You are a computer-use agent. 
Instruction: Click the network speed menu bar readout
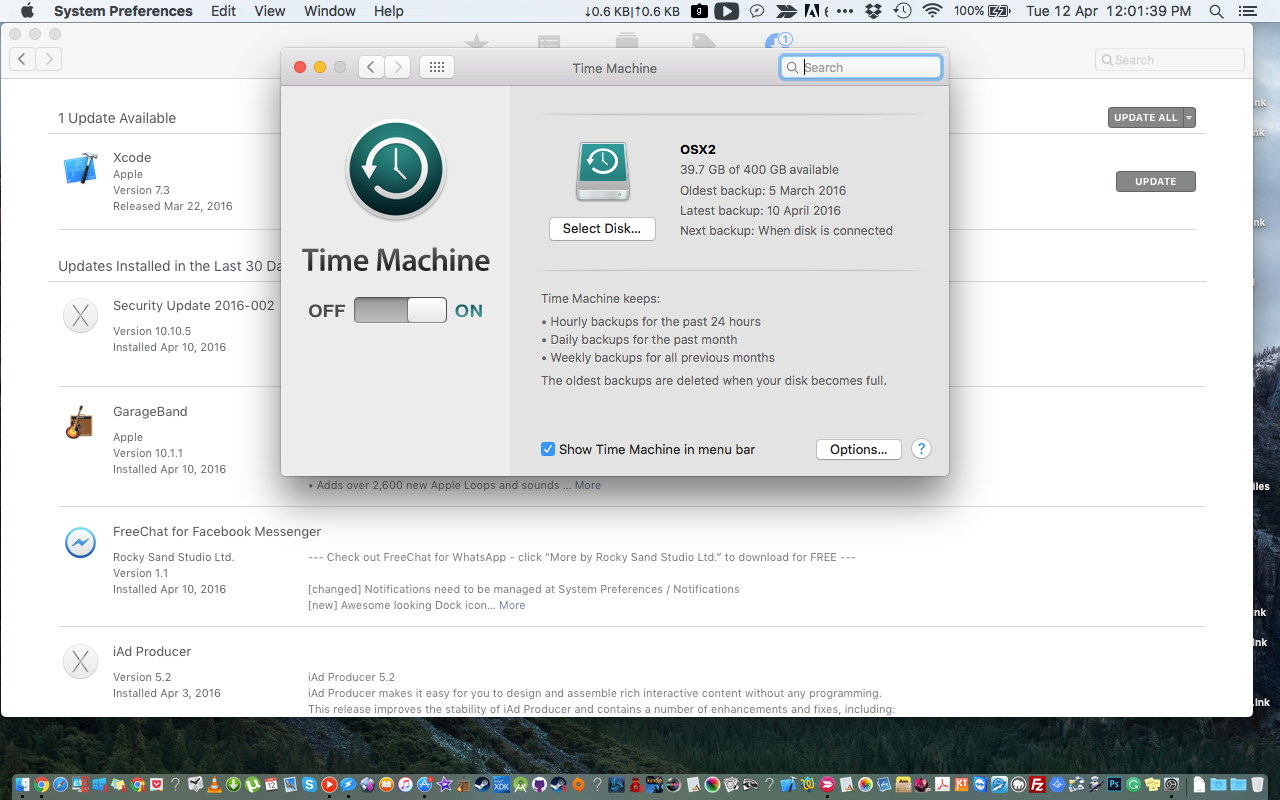632,11
